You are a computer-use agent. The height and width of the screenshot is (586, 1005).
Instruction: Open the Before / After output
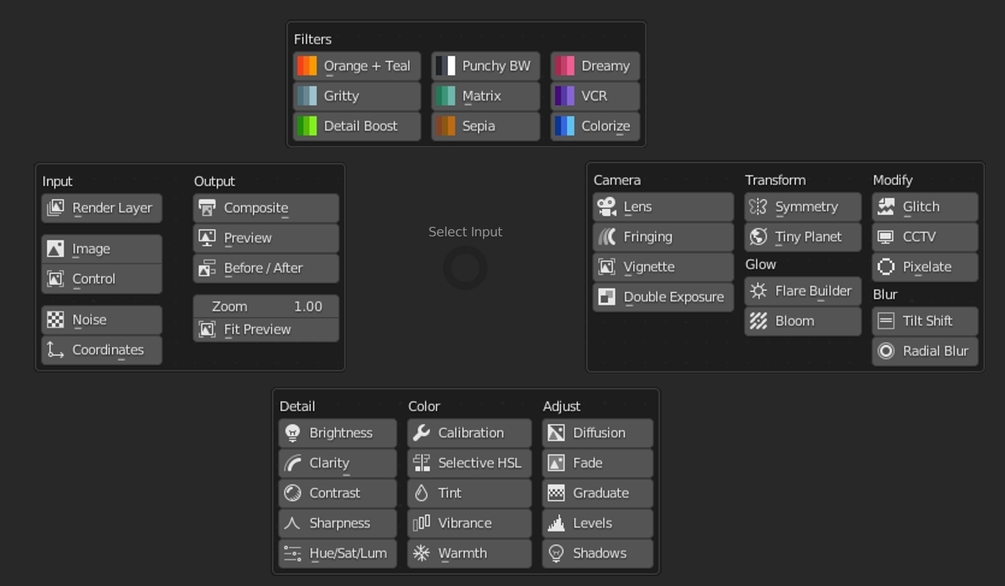coord(266,268)
